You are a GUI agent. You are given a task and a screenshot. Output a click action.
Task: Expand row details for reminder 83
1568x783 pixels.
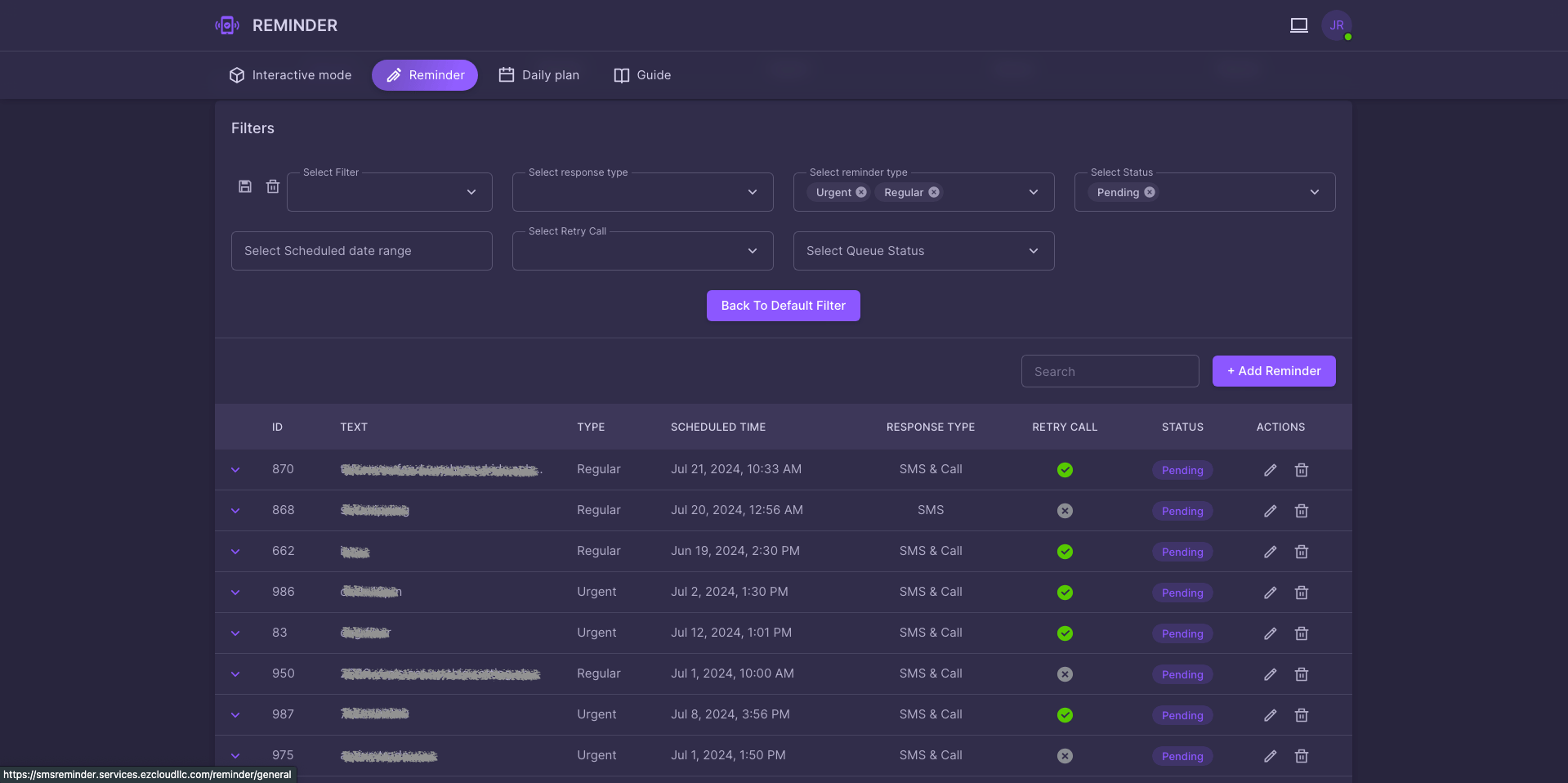(x=235, y=633)
